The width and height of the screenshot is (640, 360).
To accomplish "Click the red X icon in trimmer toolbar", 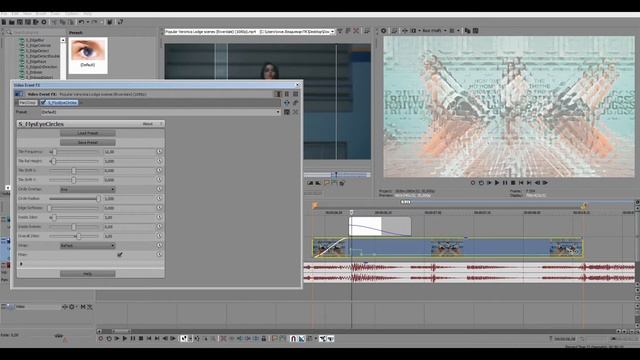I will point(356,31).
